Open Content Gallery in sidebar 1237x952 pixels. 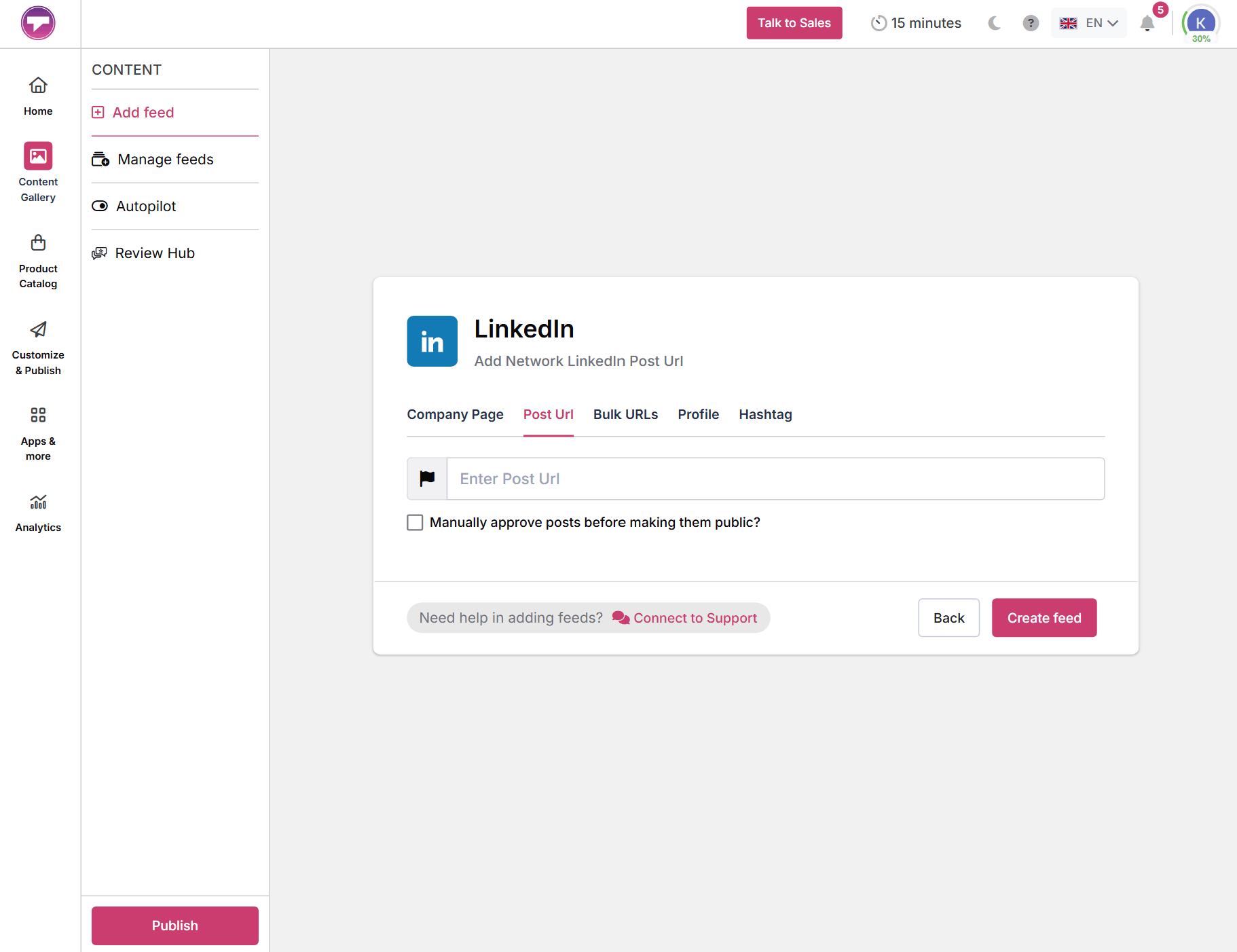click(38, 172)
